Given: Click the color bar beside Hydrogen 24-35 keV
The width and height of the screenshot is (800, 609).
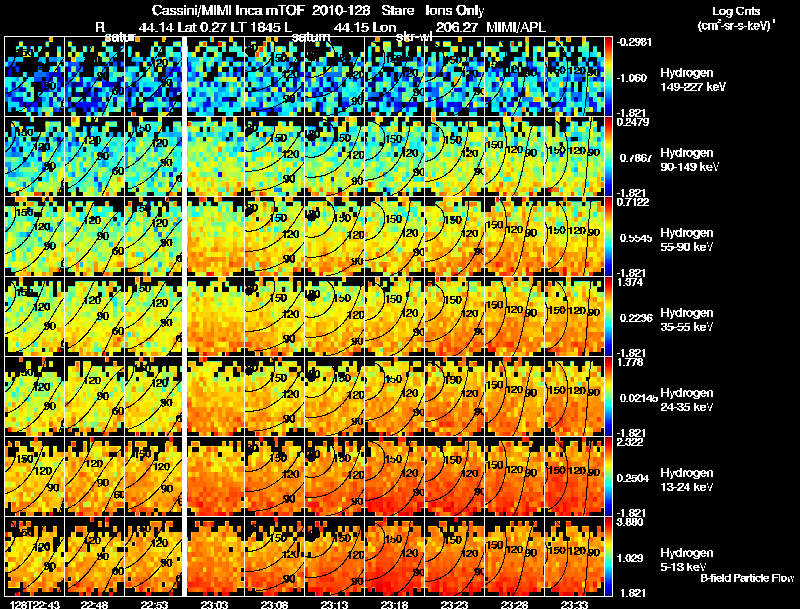Looking at the screenshot, I should click(609, 397).
